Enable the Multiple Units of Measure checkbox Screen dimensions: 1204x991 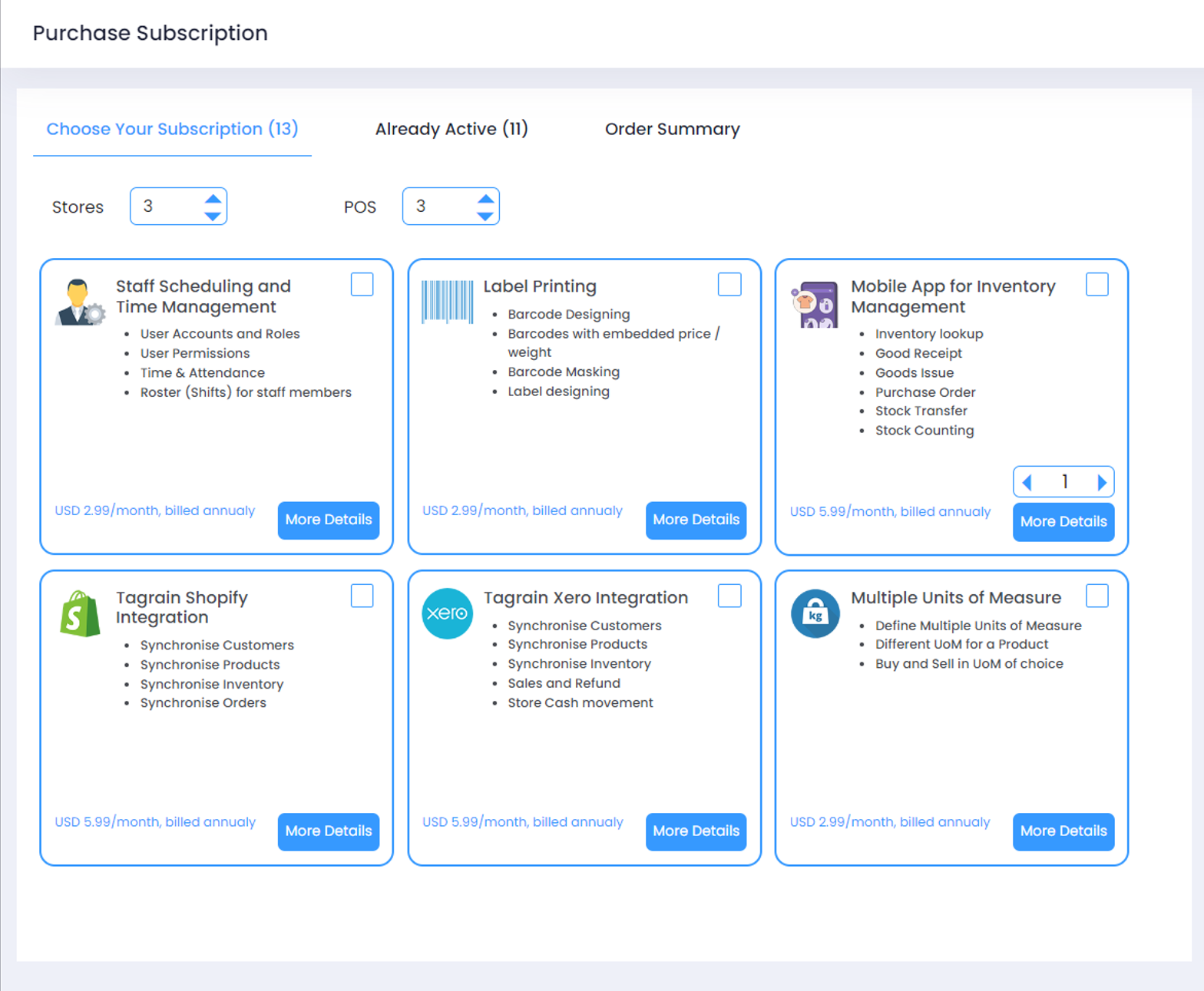[x=1096, y=596]
